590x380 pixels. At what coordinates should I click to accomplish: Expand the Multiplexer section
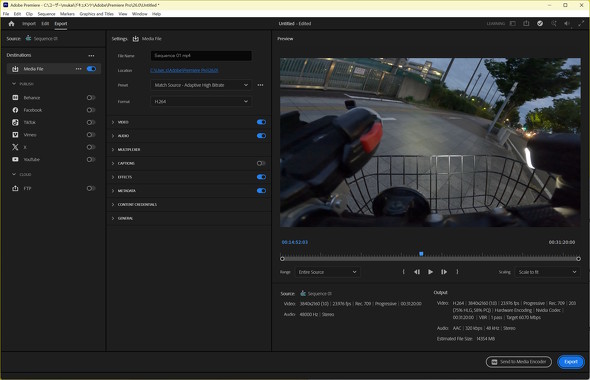click(x=113, y=150)
